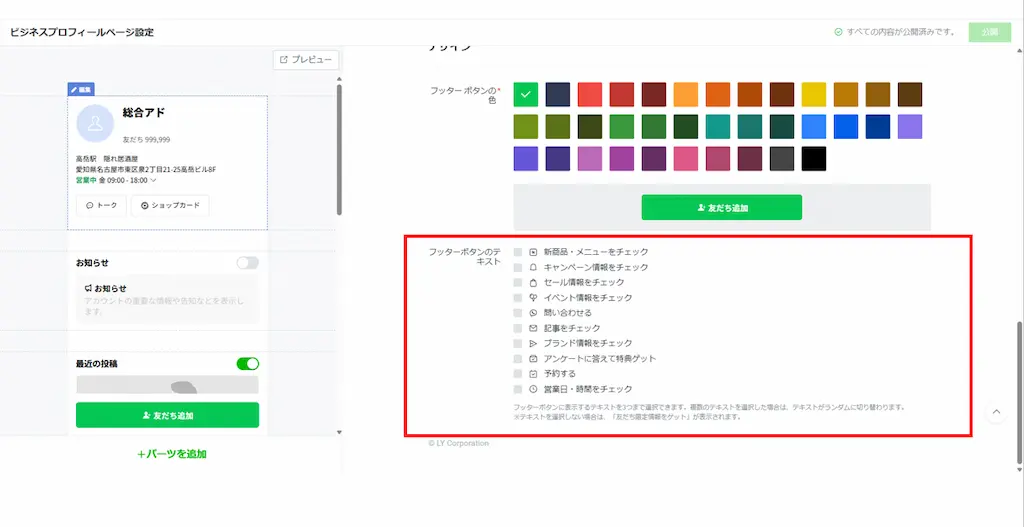Enable the イベント情報をチェック checkbox
This screenshot has height=527, width=1024.
point(518,297)
